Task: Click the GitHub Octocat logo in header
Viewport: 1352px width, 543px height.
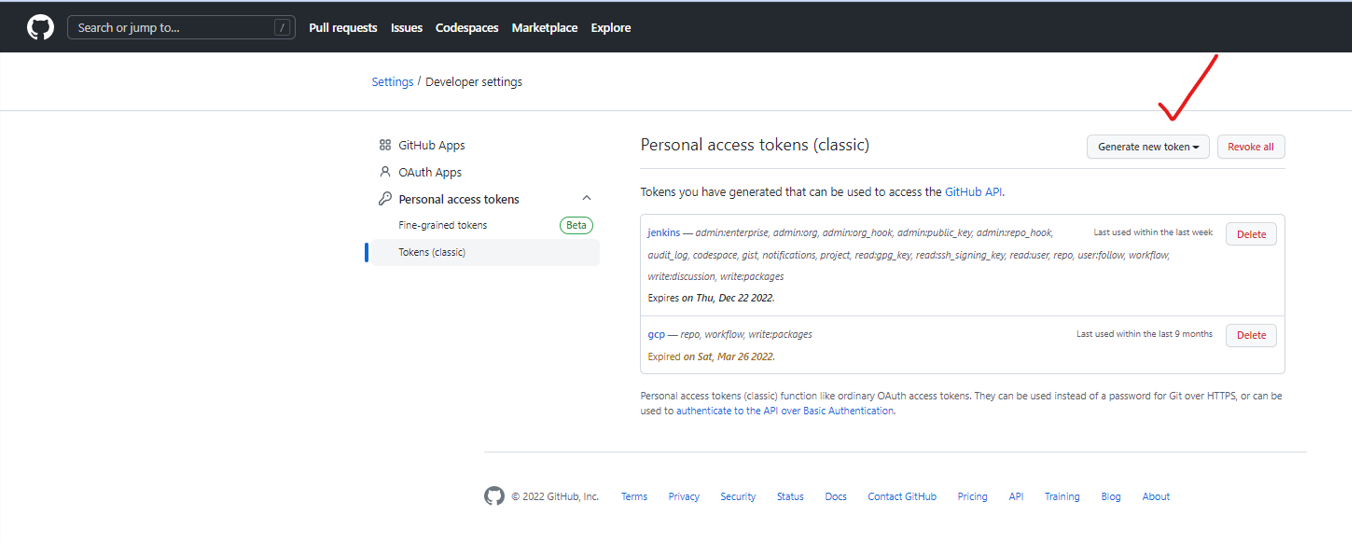Action: (x=40, y=28)
